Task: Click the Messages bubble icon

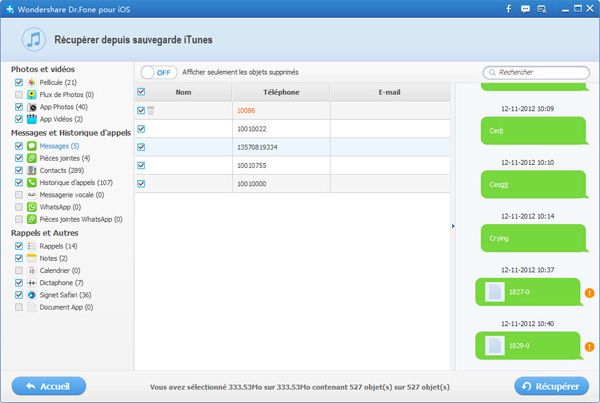Action: [x=32, y=146]
